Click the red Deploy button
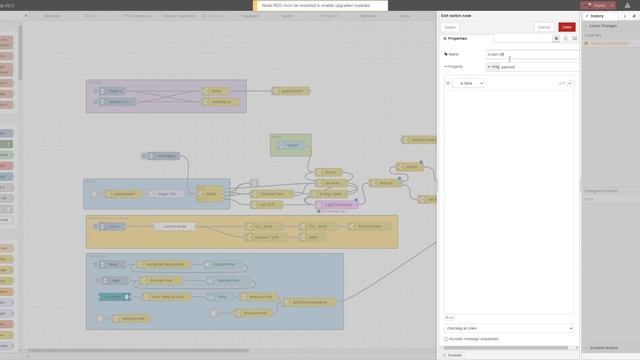The height and width of the screenshot is (360, 640). pyautogui.click(x=595, y=5)
